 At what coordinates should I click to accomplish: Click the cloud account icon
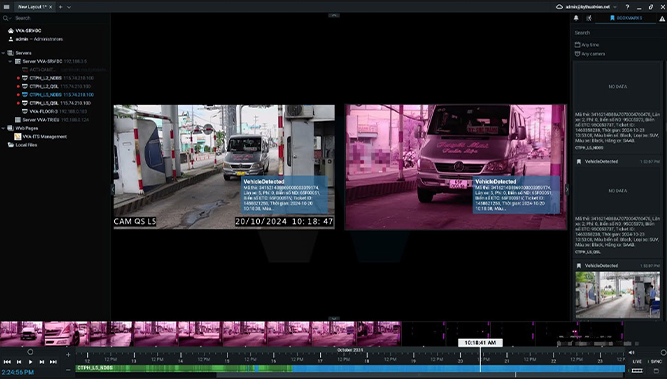click(560, 7)
